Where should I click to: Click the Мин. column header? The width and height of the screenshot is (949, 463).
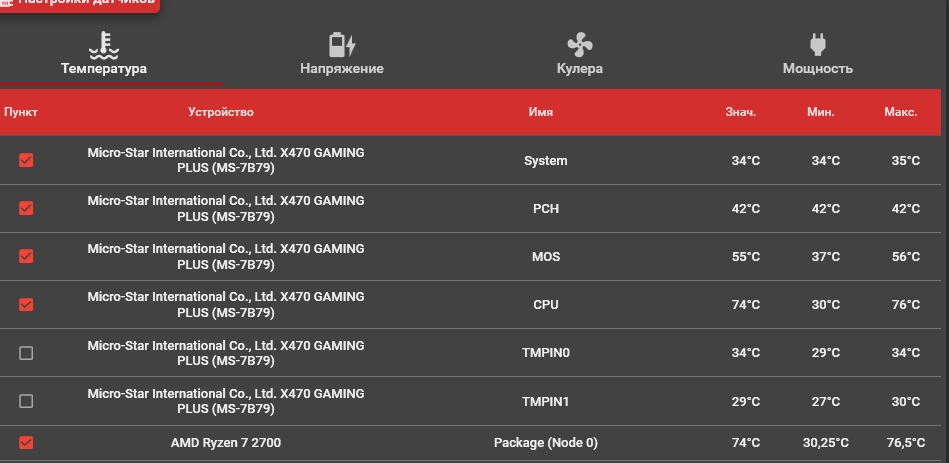point(821,112)
